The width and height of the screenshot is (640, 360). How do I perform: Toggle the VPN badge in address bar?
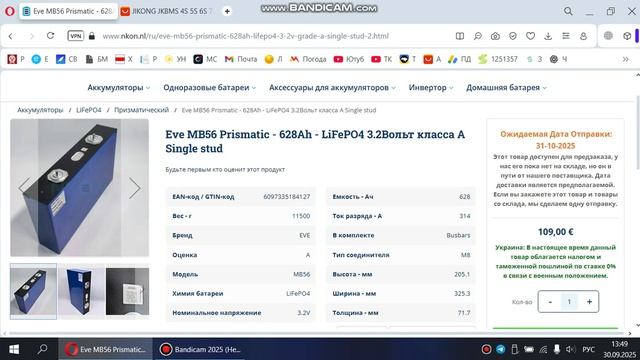tap(76, 36)
